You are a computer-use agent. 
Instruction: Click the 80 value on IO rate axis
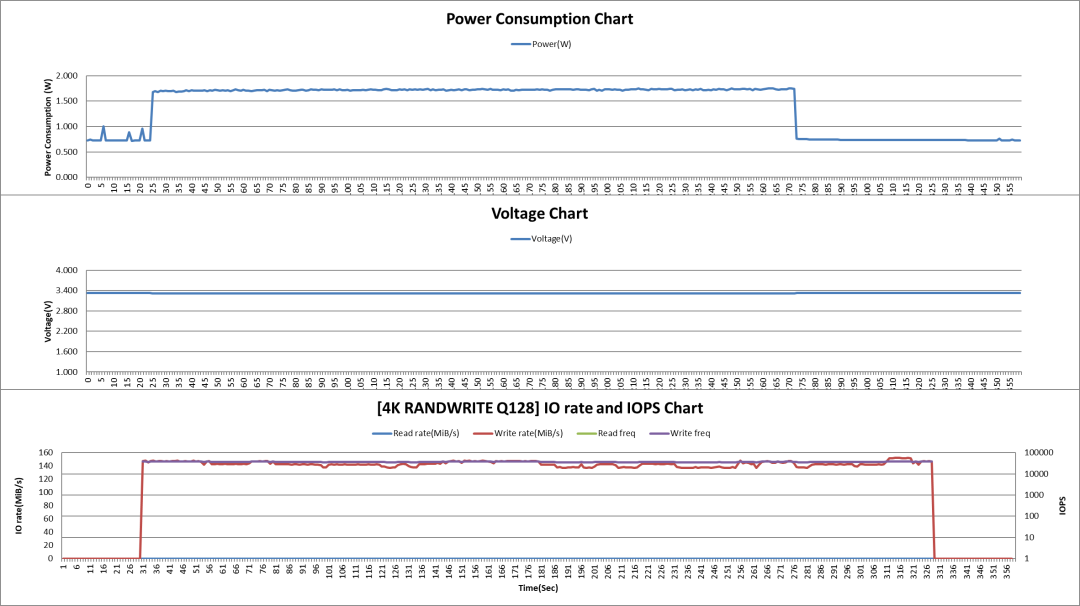pyautogui.click(x=48, y=505)
